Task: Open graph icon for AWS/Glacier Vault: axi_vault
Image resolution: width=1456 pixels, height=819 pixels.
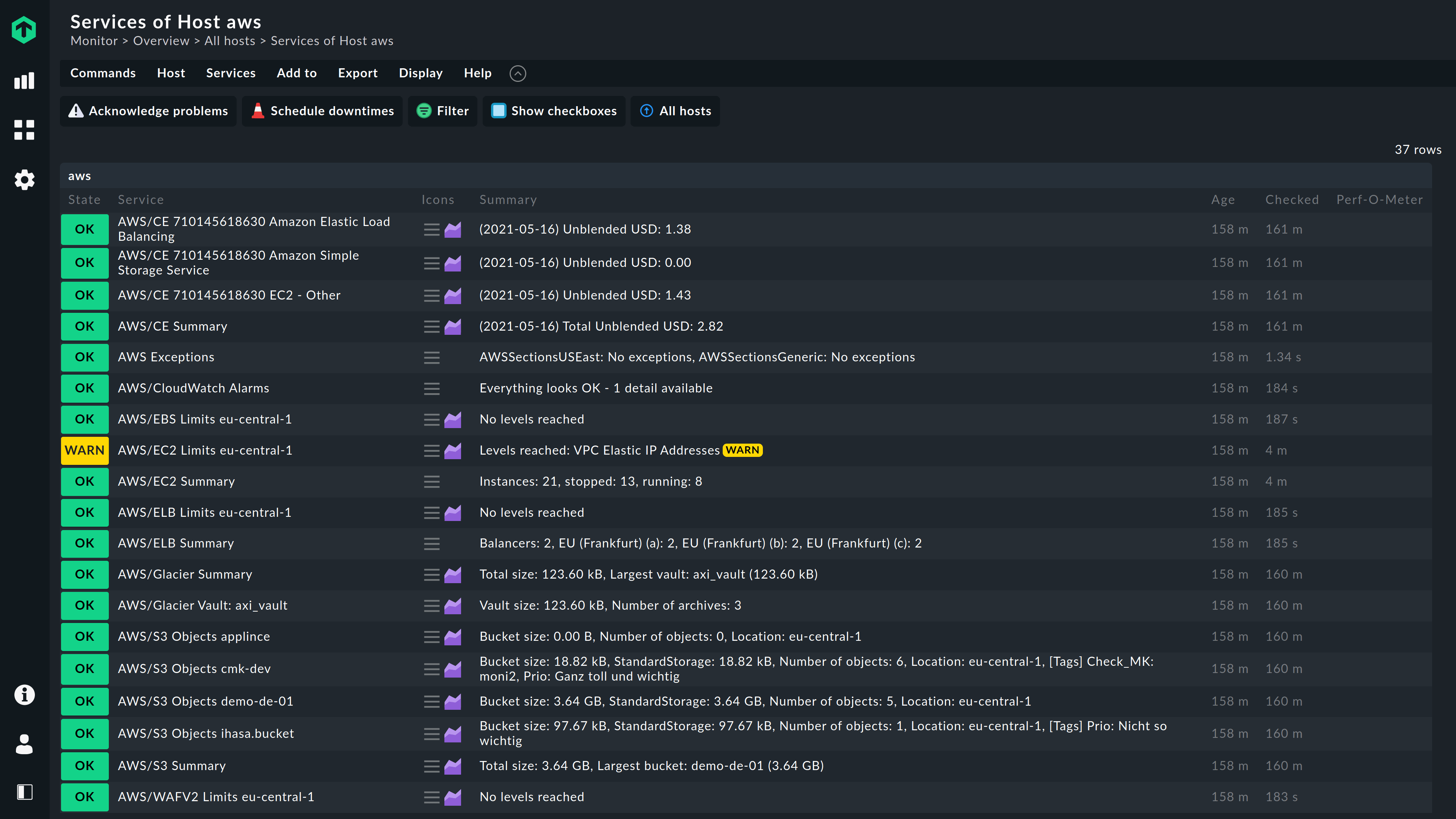Action: coord(453,606)
